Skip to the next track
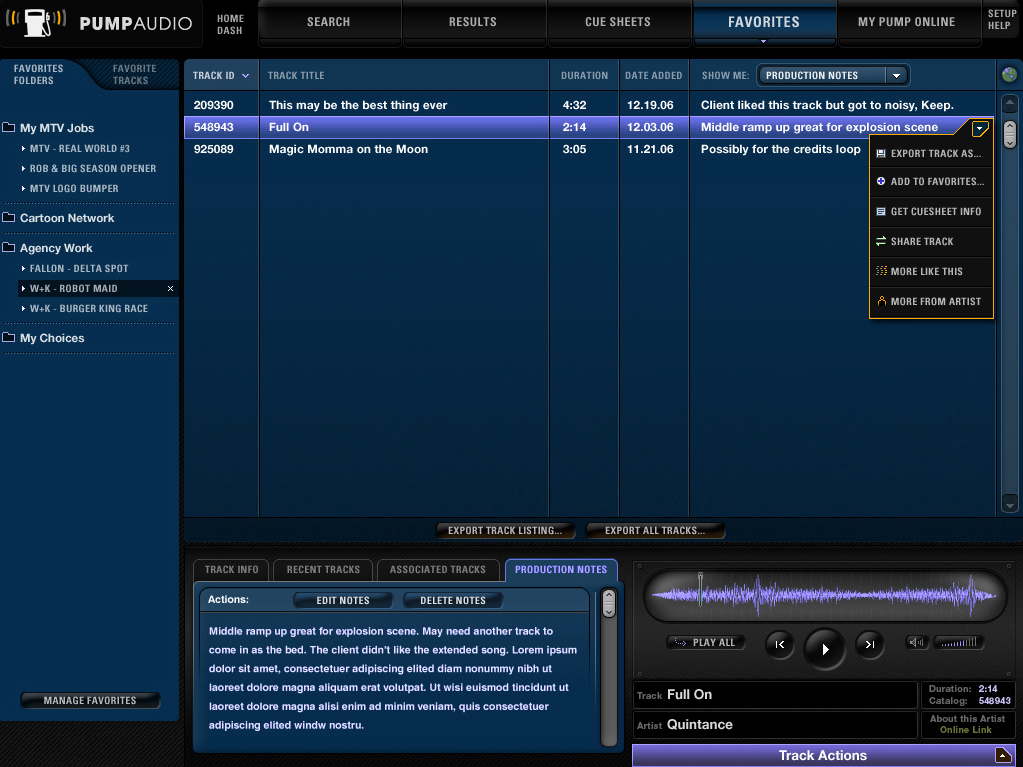 [870, 644]
